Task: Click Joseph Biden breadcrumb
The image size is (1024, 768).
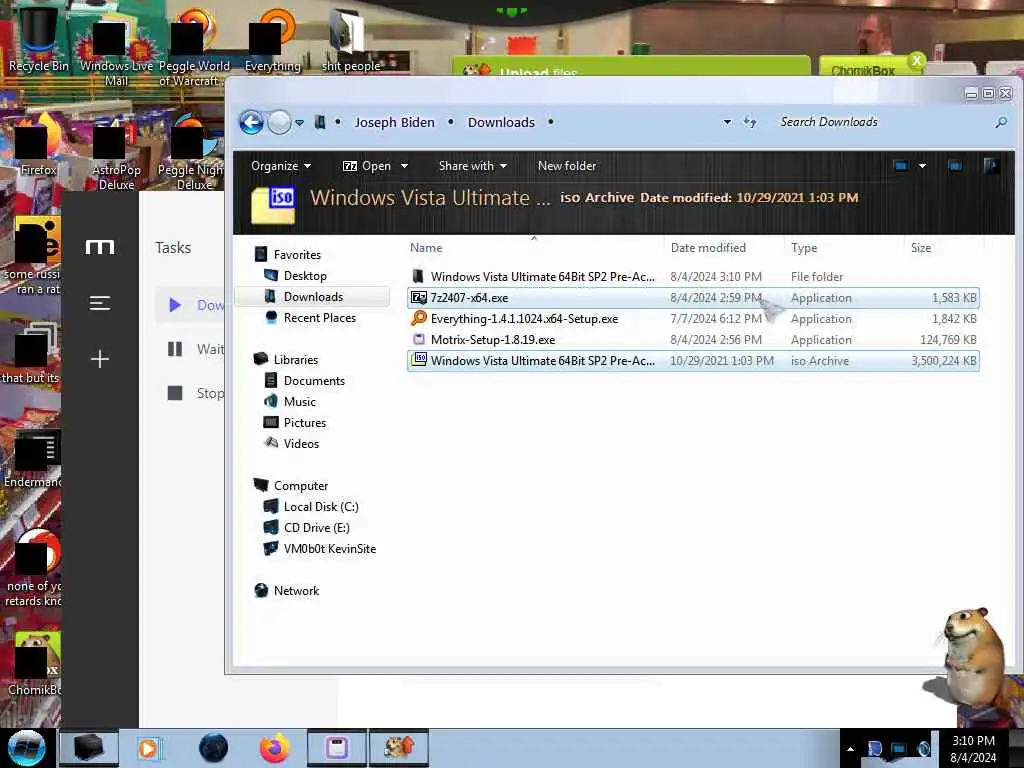Action: [394, 122]
